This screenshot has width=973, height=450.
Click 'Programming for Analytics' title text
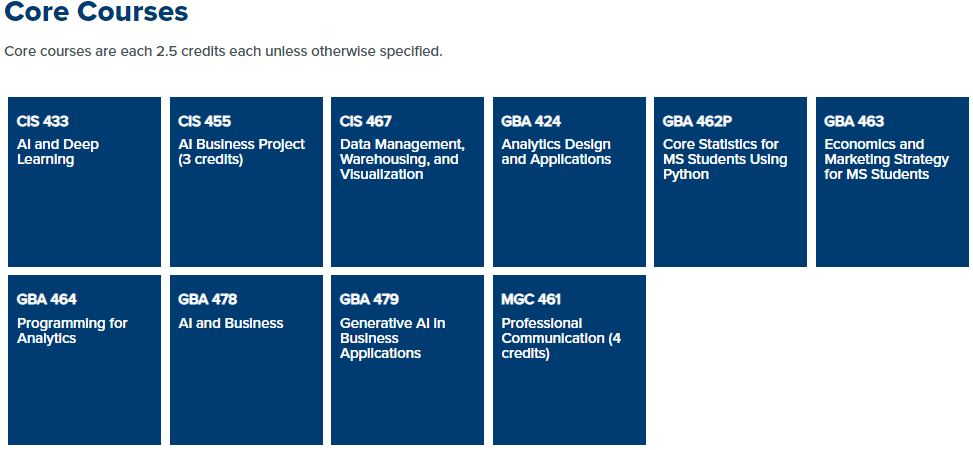(72, 331)
